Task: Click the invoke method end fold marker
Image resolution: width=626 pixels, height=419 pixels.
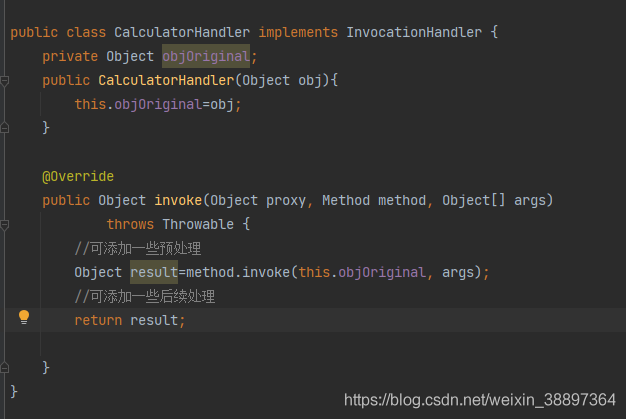Action: [4, 367]
